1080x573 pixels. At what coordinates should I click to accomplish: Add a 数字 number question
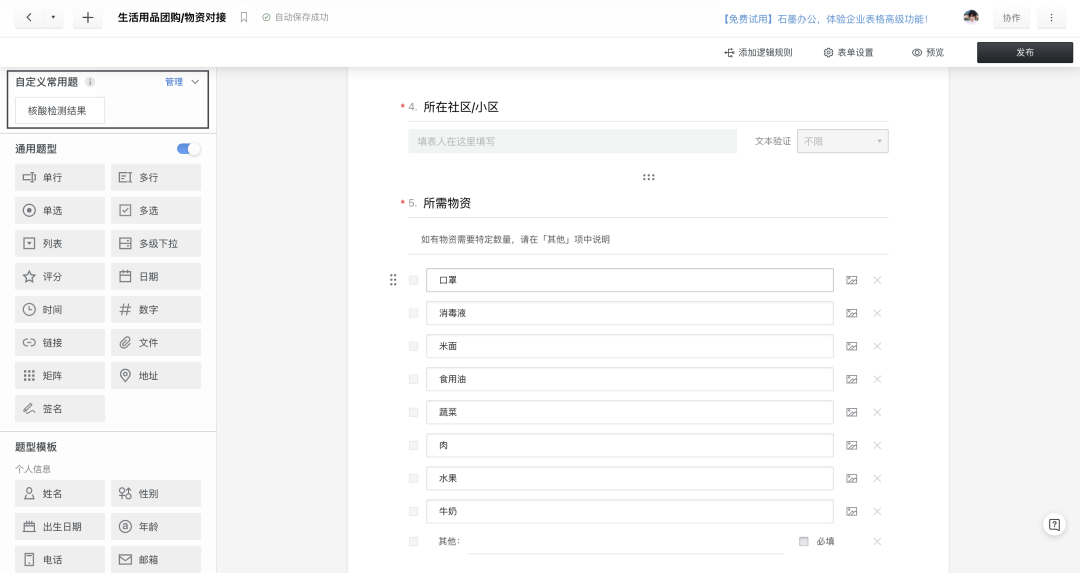point(156,309)
